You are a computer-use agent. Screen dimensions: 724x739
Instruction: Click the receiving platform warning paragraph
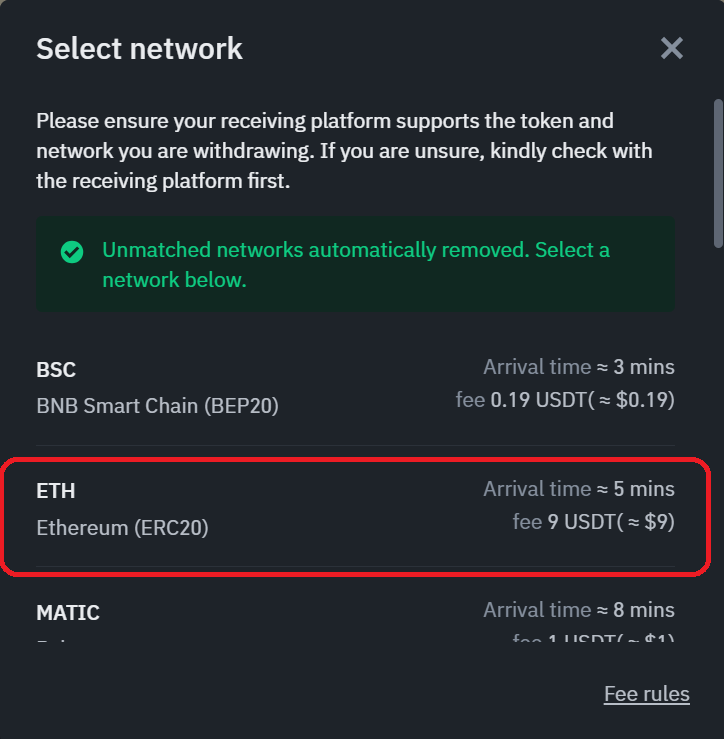click(x=345, y=151)
